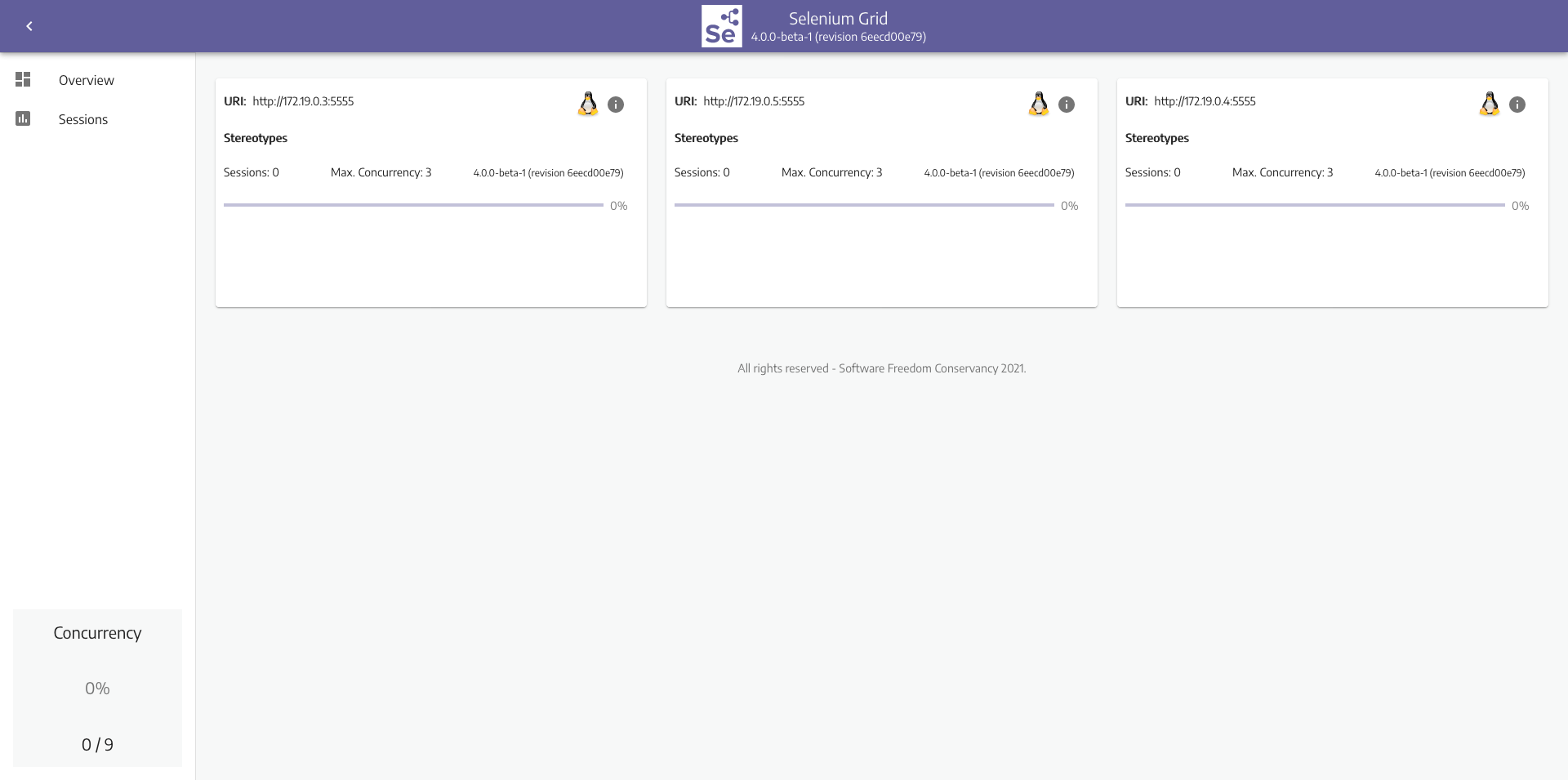Click the Stereotypes label on node 172.19.0.5
Screen dimensions: 1568x780
click(706, 138)
